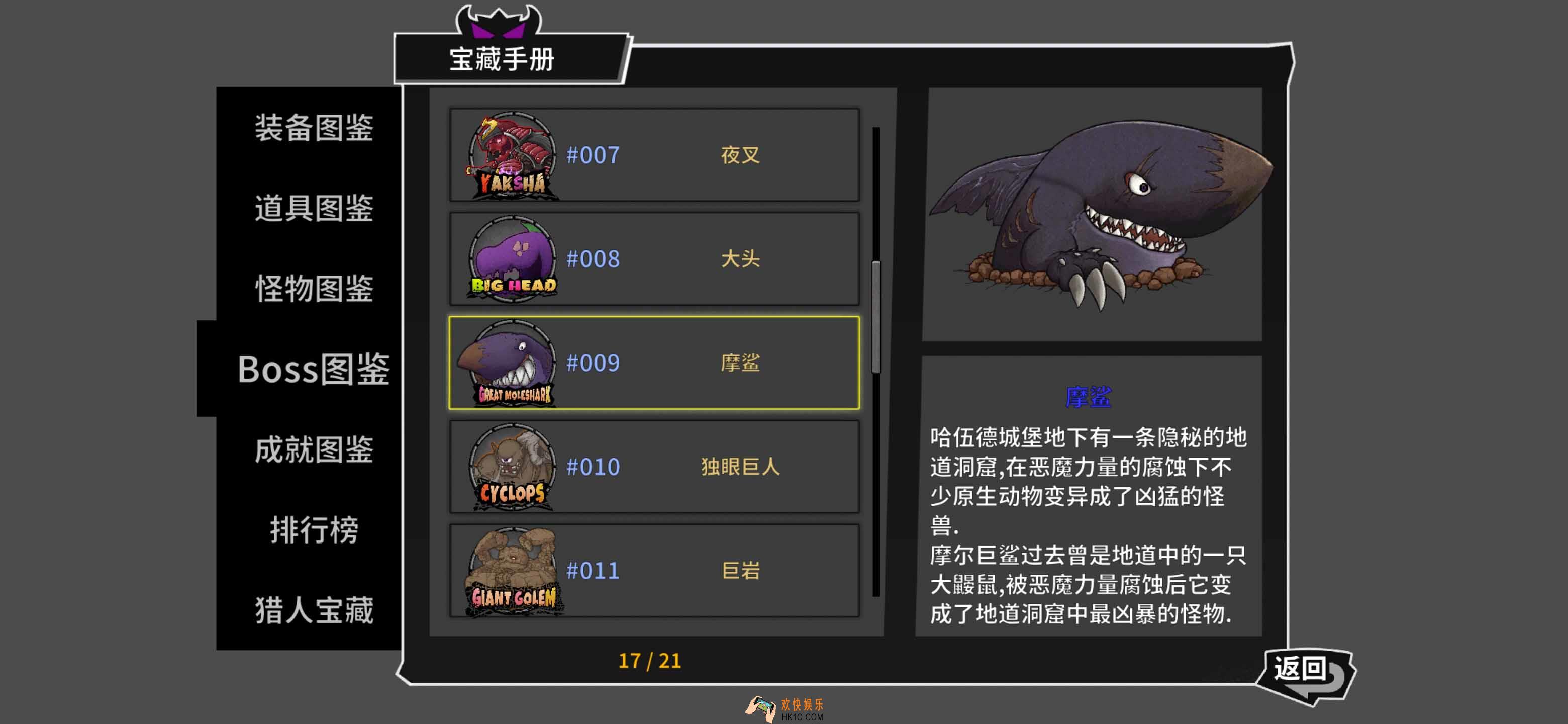The height and width of the screenshot is (724, 1568).
Task: Select the #007 夜叉 list entry
Action: point(654,155)
